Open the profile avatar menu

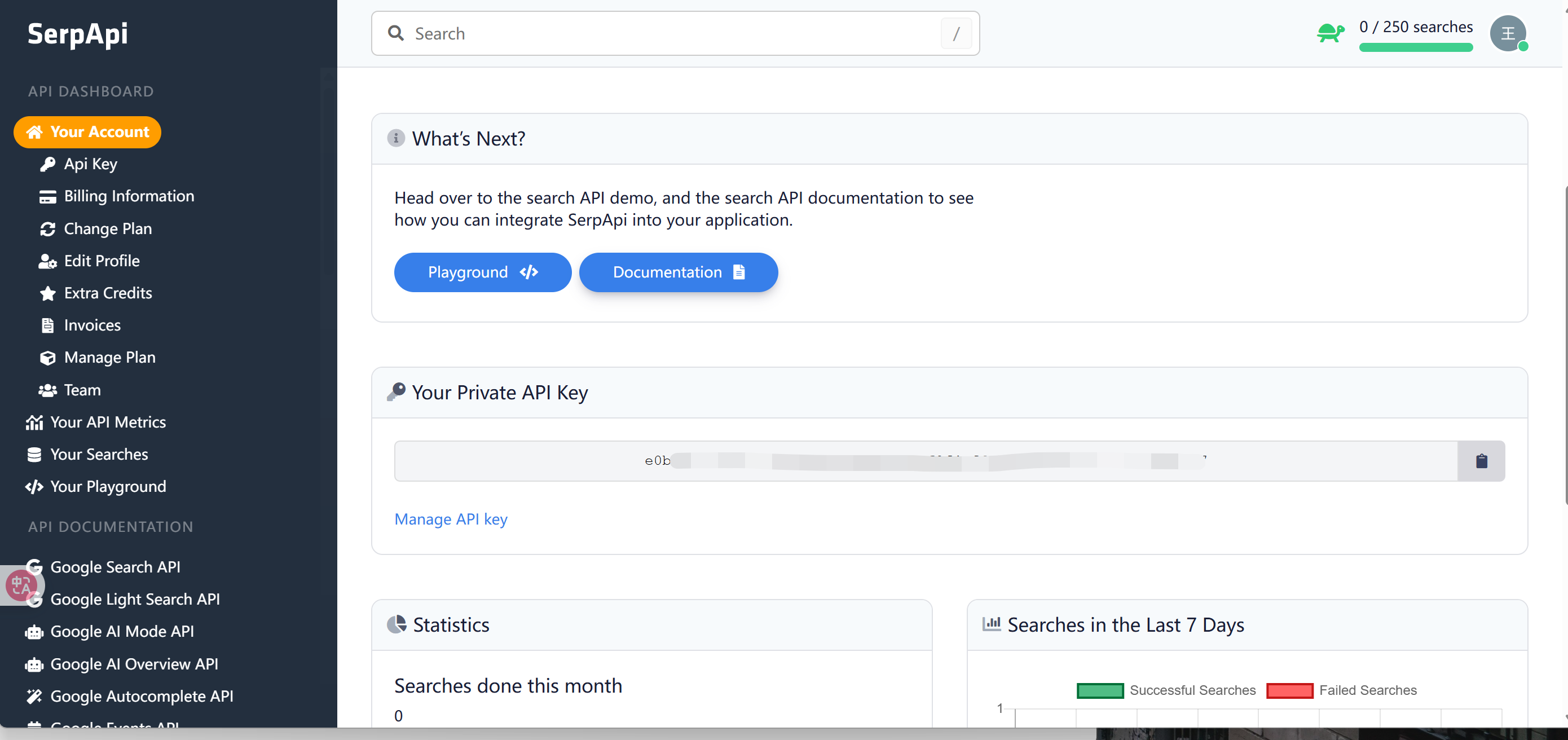point(1508,33)
